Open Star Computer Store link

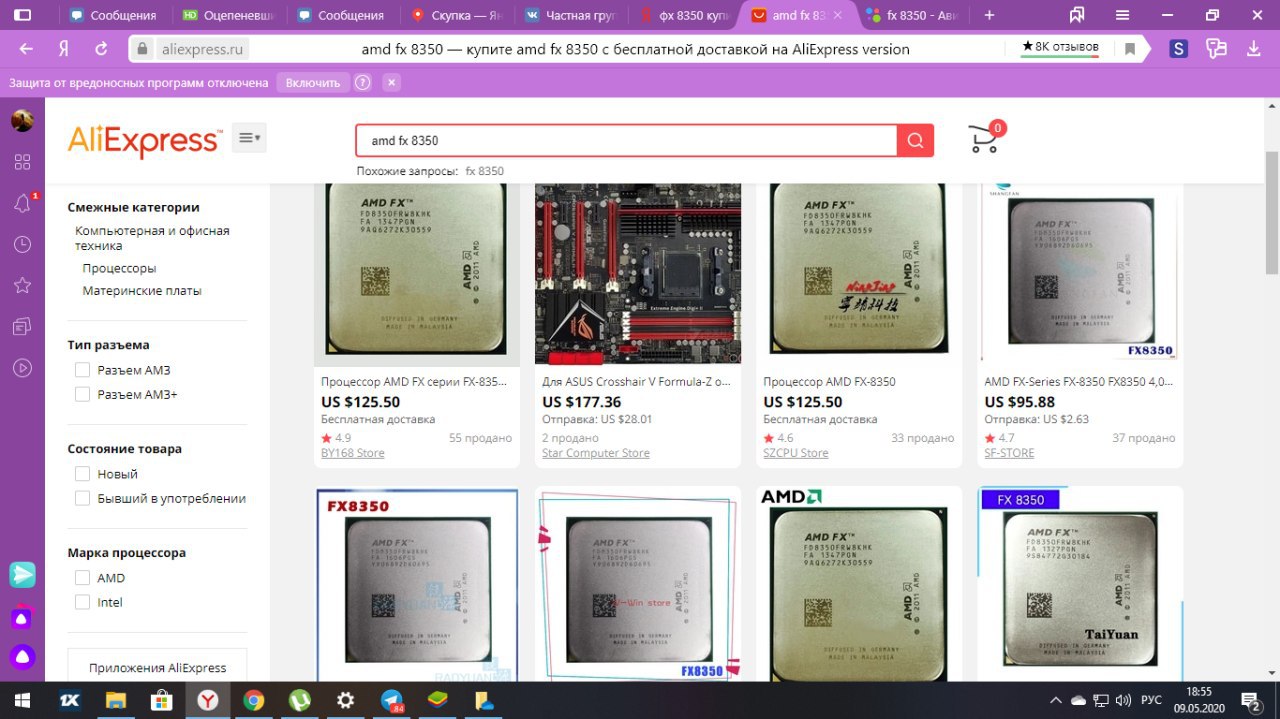coord(596,453)
